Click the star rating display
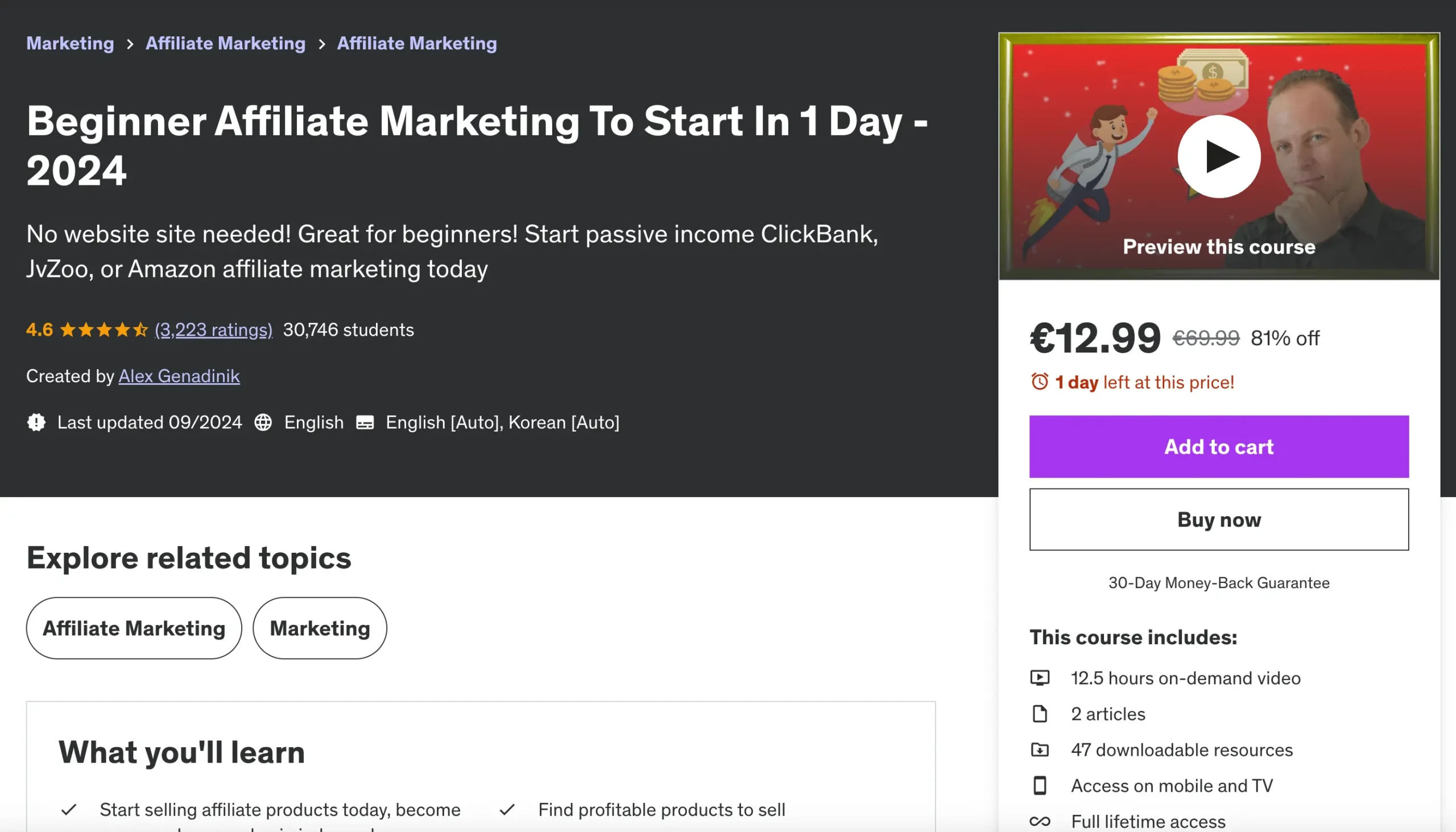This screenshot has width=1456, height=832. (x=104, y=330)
